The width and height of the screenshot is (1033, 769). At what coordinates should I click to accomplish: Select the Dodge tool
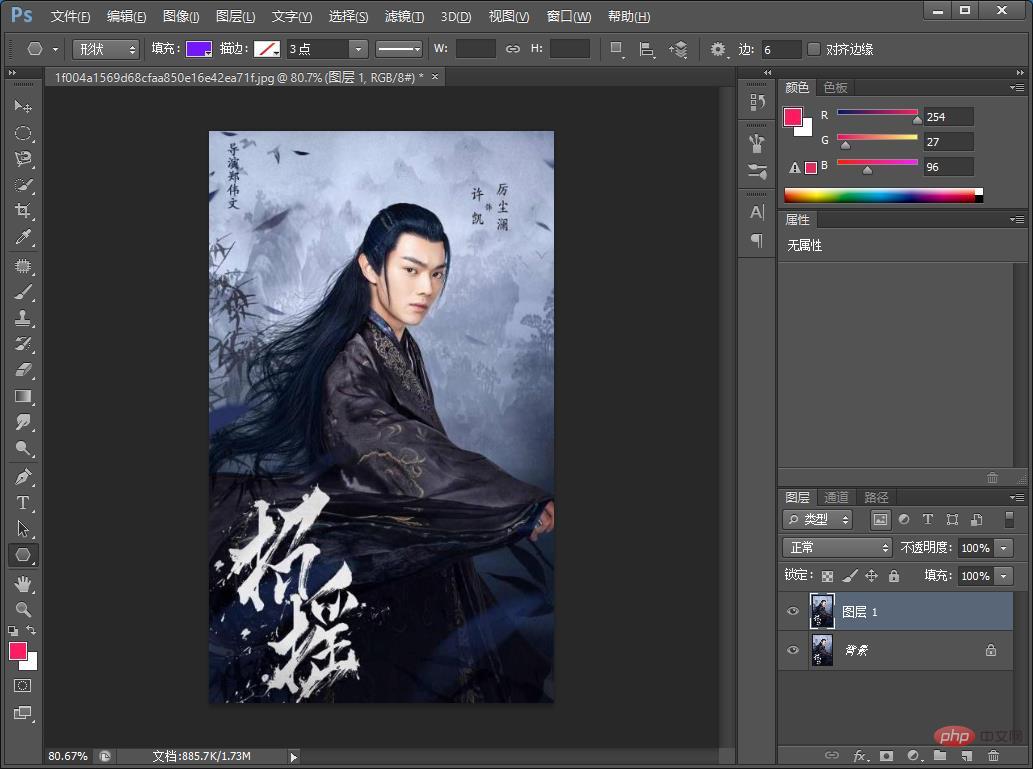coord(22,449)
